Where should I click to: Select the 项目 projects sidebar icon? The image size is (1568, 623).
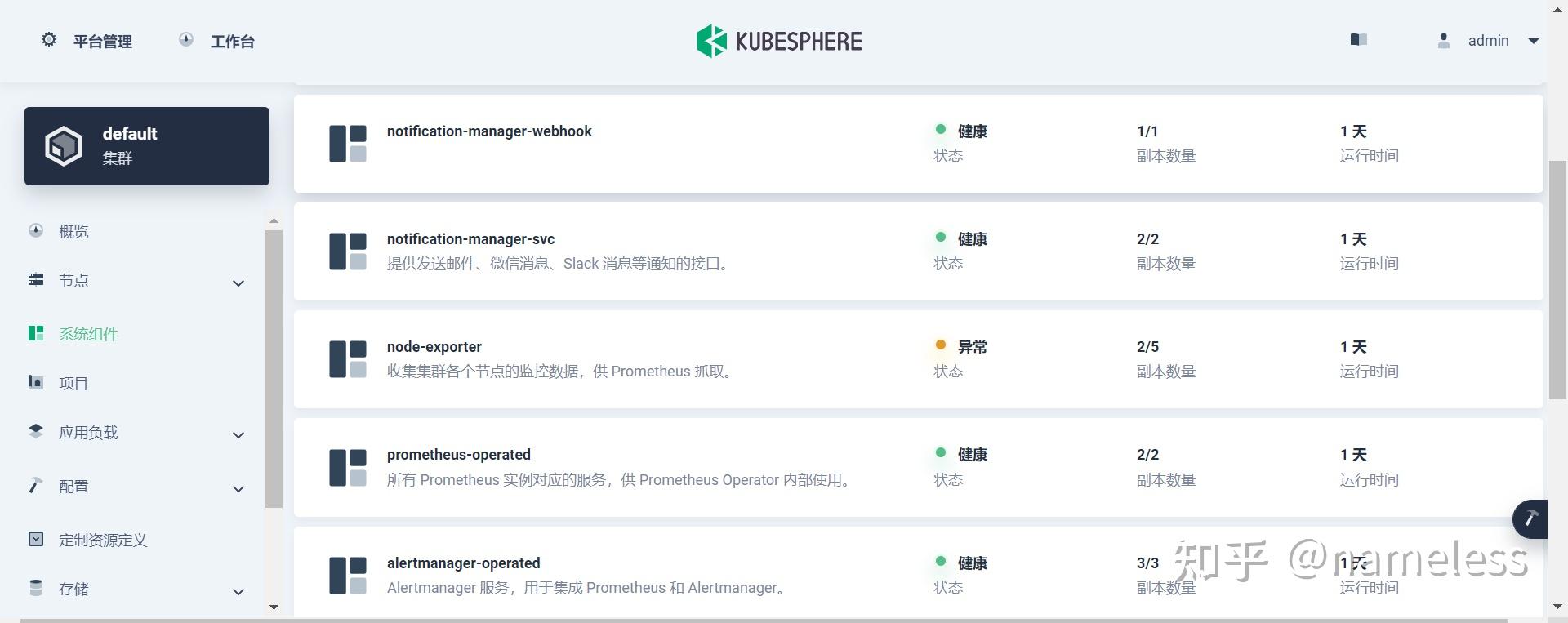(35, 383)
